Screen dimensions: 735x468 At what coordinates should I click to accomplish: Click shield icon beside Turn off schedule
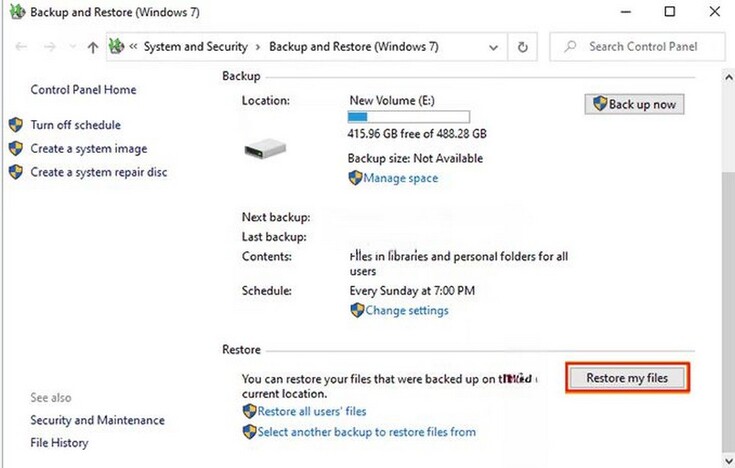point(16,125)
